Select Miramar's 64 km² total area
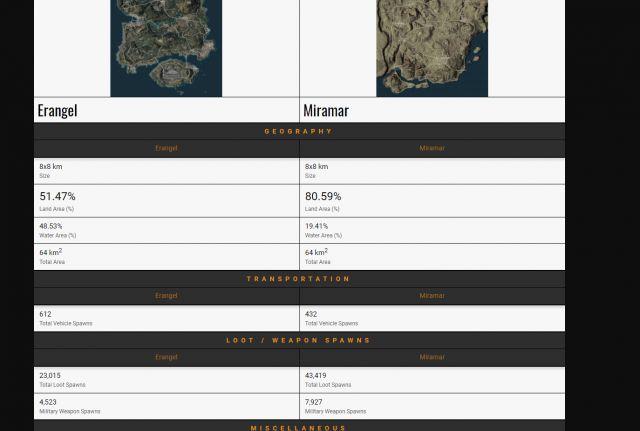This screenshot has width=640, height=431. click(x=316, y=252)
